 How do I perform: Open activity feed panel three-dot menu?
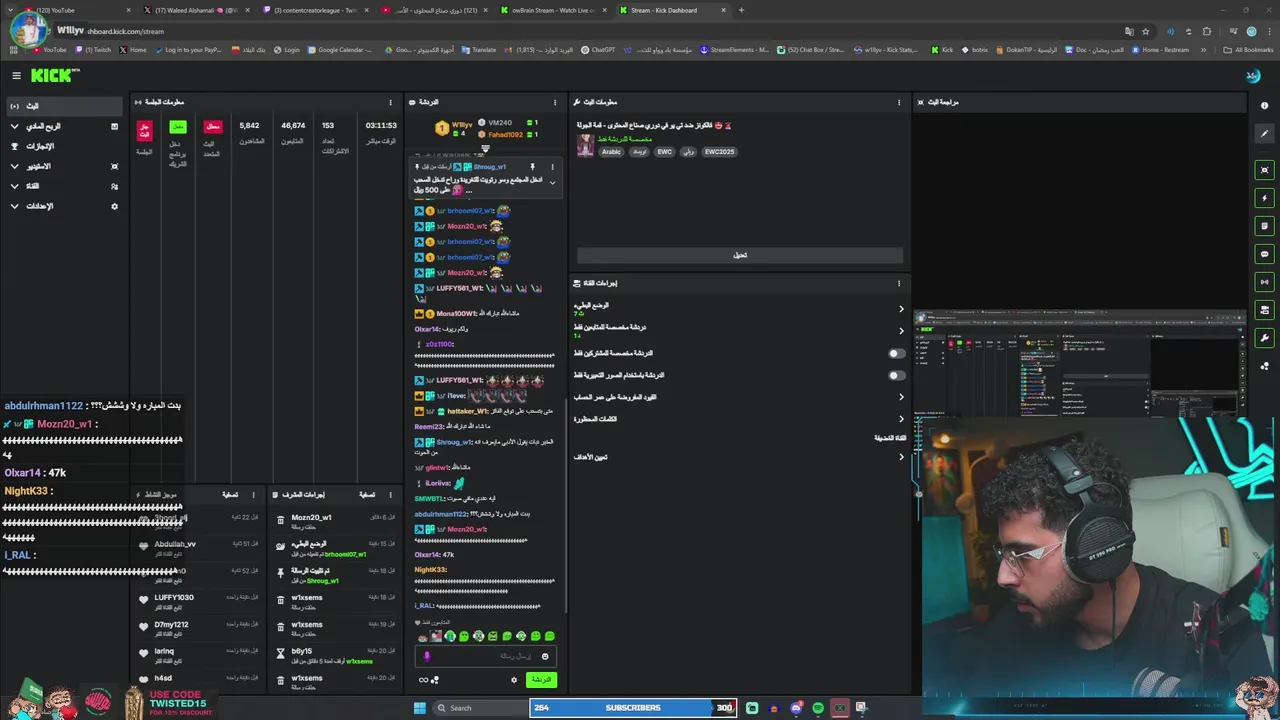tap(253, 495)
